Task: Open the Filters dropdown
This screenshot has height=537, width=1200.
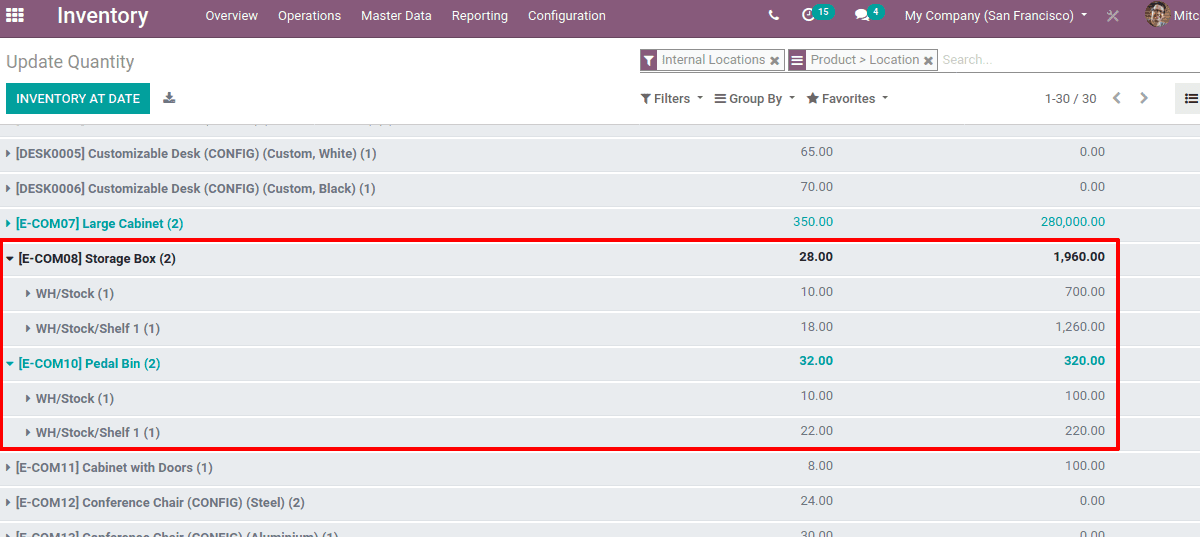Action: [x=672, y=99]
